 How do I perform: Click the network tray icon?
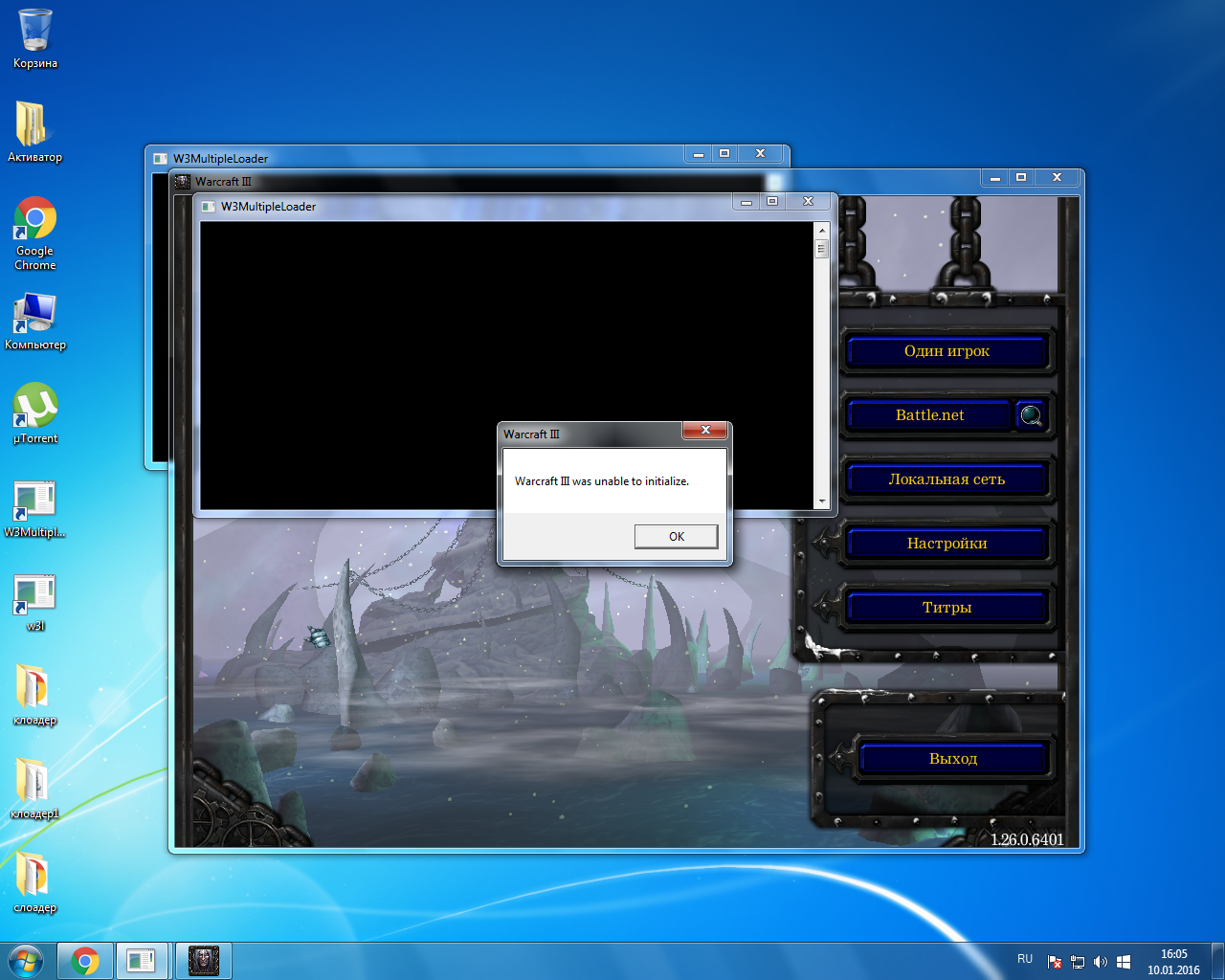(1078, 962)
